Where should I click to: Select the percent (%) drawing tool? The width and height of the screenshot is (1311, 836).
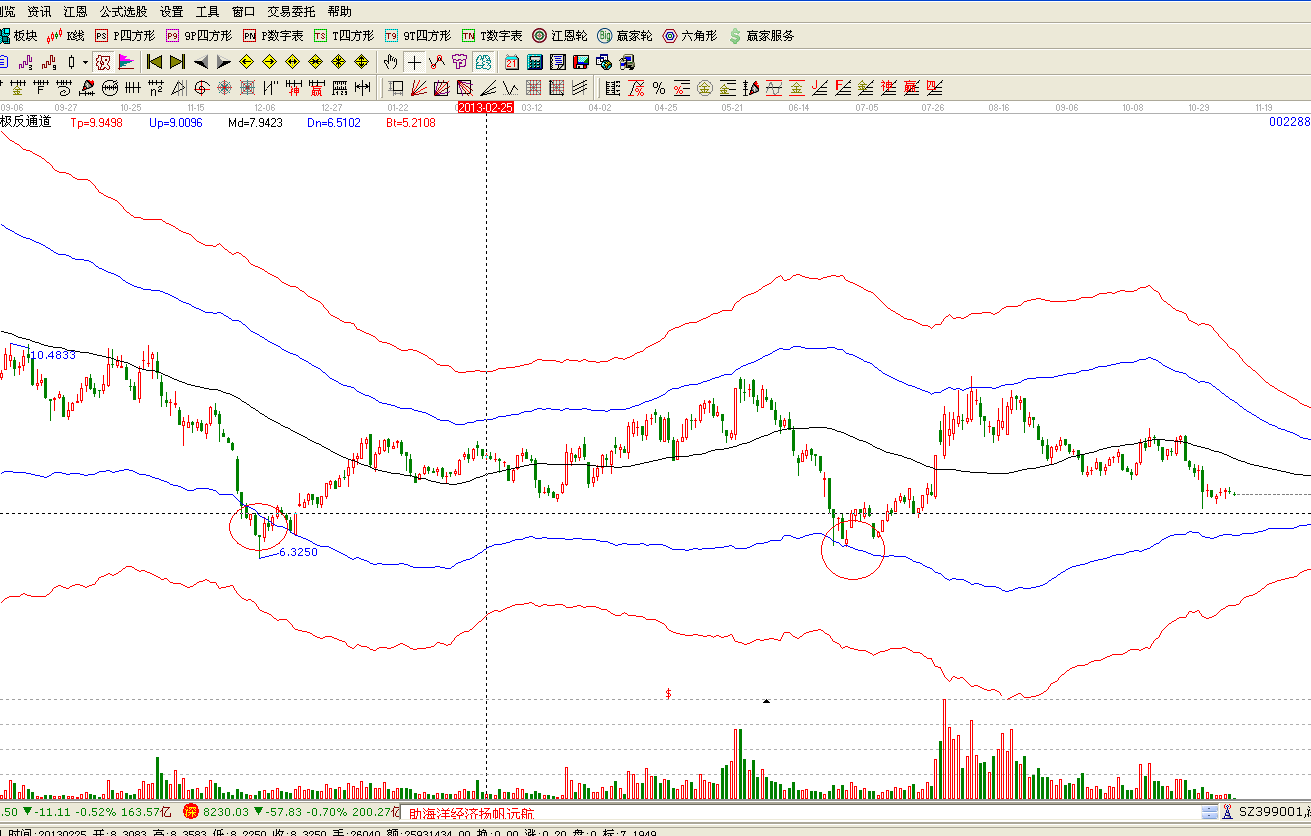click(659, 88)
